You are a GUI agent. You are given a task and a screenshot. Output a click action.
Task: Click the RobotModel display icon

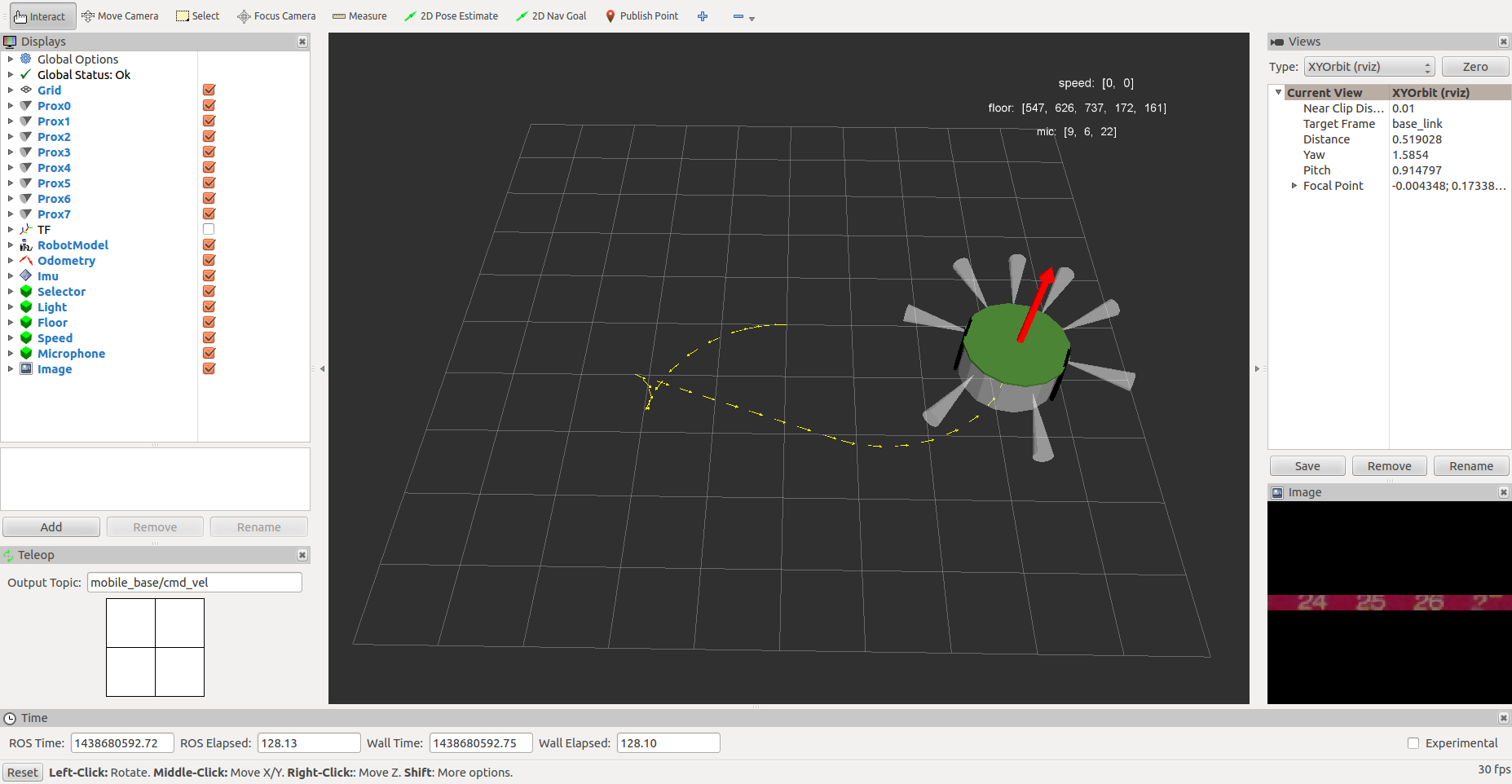click(26, 245)
